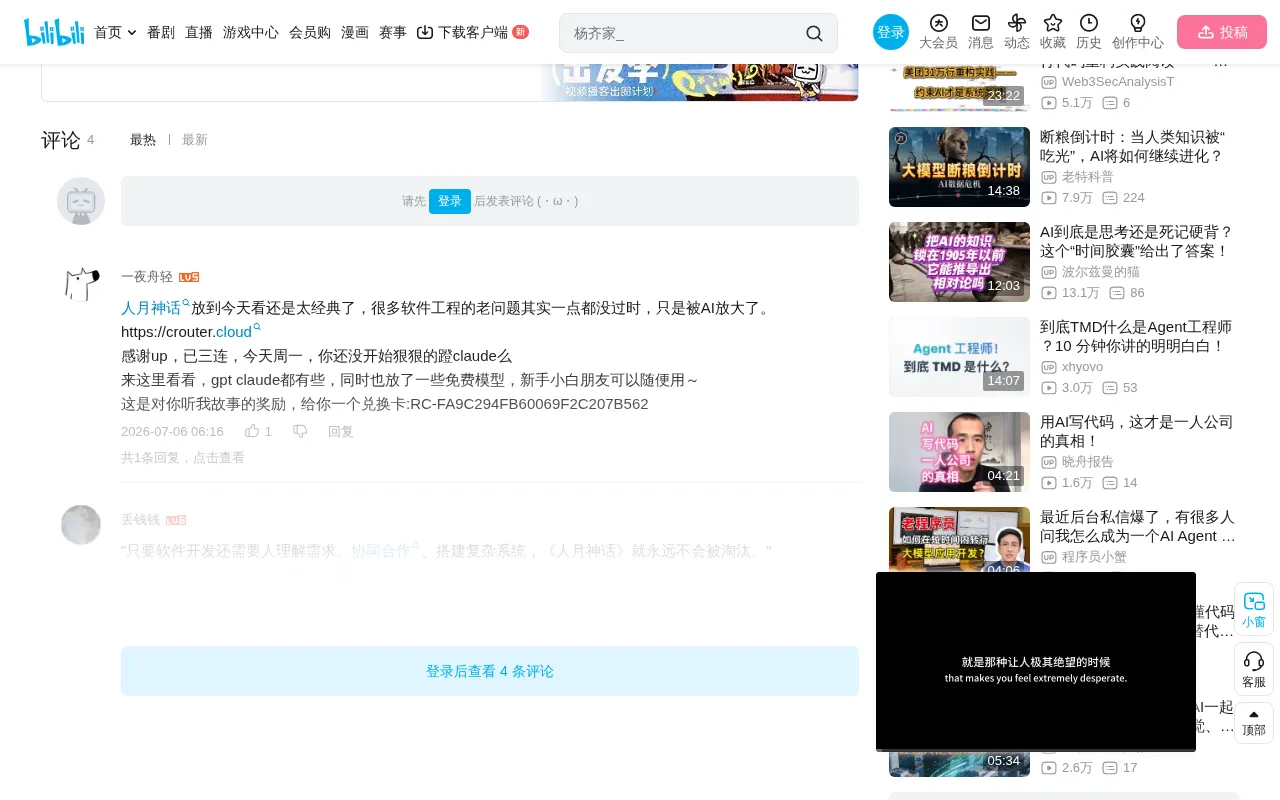The width and height of the screenshot is (1280, 800).
Task: Open 游戏中心 in the top nav
Action: point(251,32)
